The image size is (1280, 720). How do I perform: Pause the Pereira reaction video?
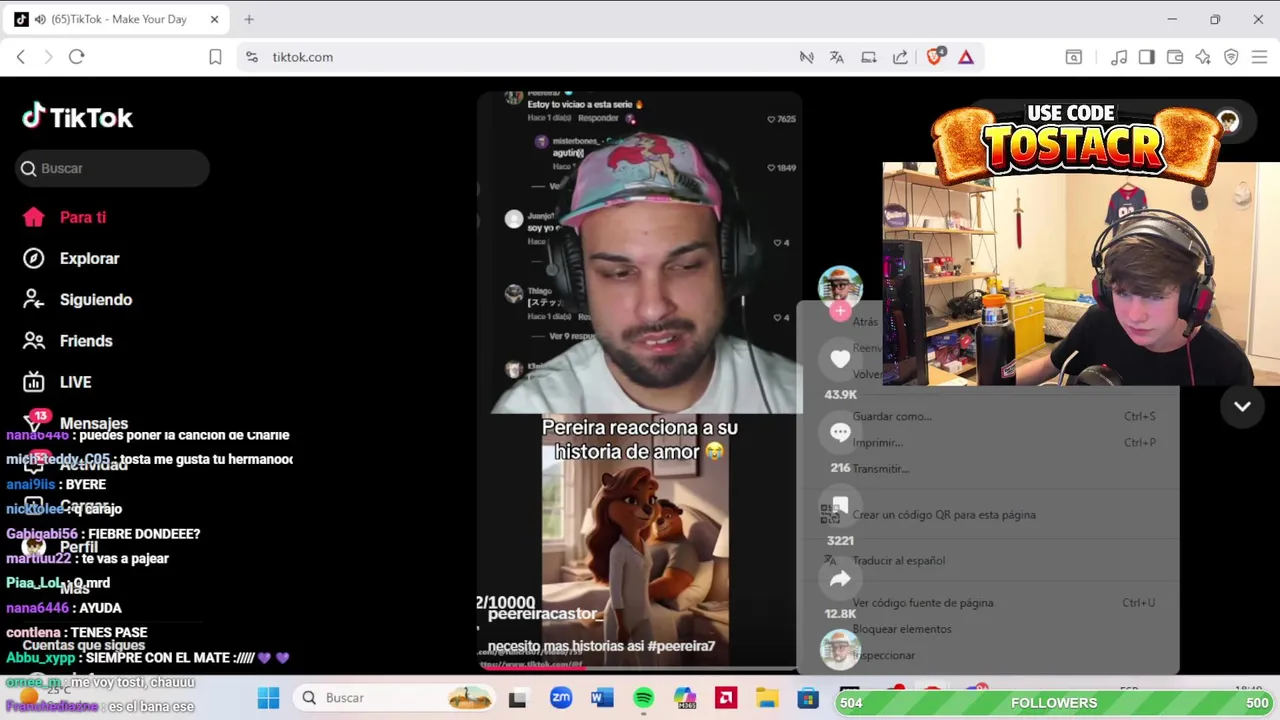[639, 380]
